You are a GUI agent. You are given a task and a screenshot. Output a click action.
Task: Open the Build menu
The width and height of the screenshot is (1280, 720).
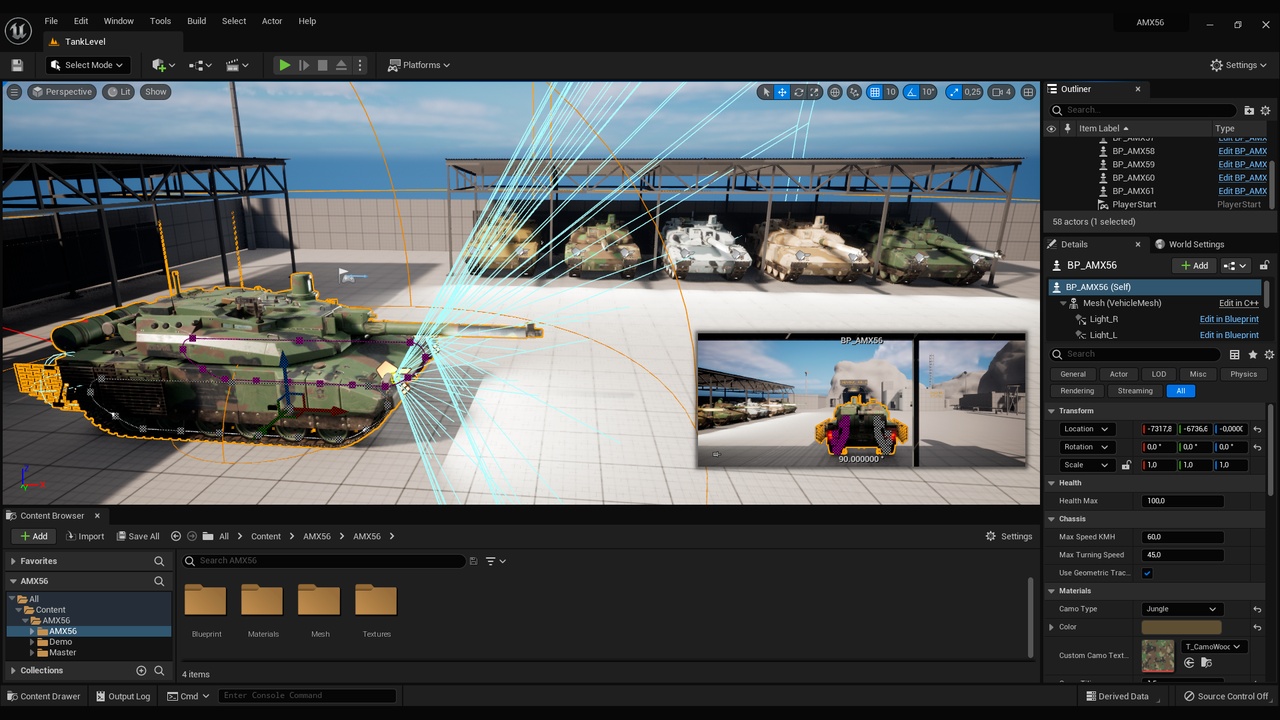(197, 21)
